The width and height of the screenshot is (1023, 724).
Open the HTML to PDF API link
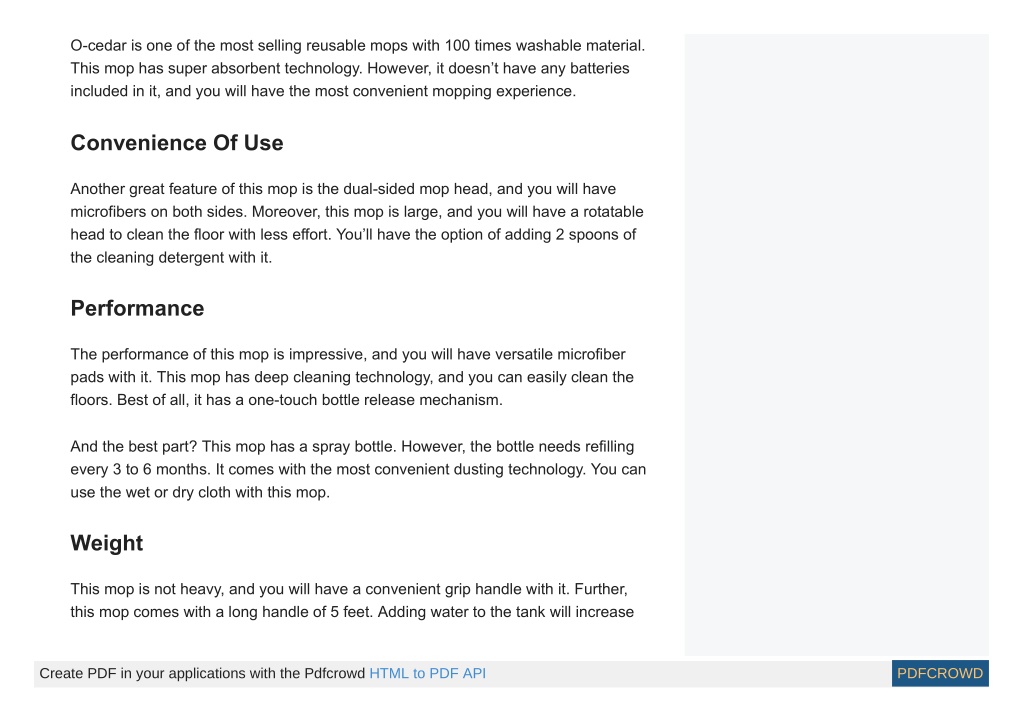tap(427, 673)
